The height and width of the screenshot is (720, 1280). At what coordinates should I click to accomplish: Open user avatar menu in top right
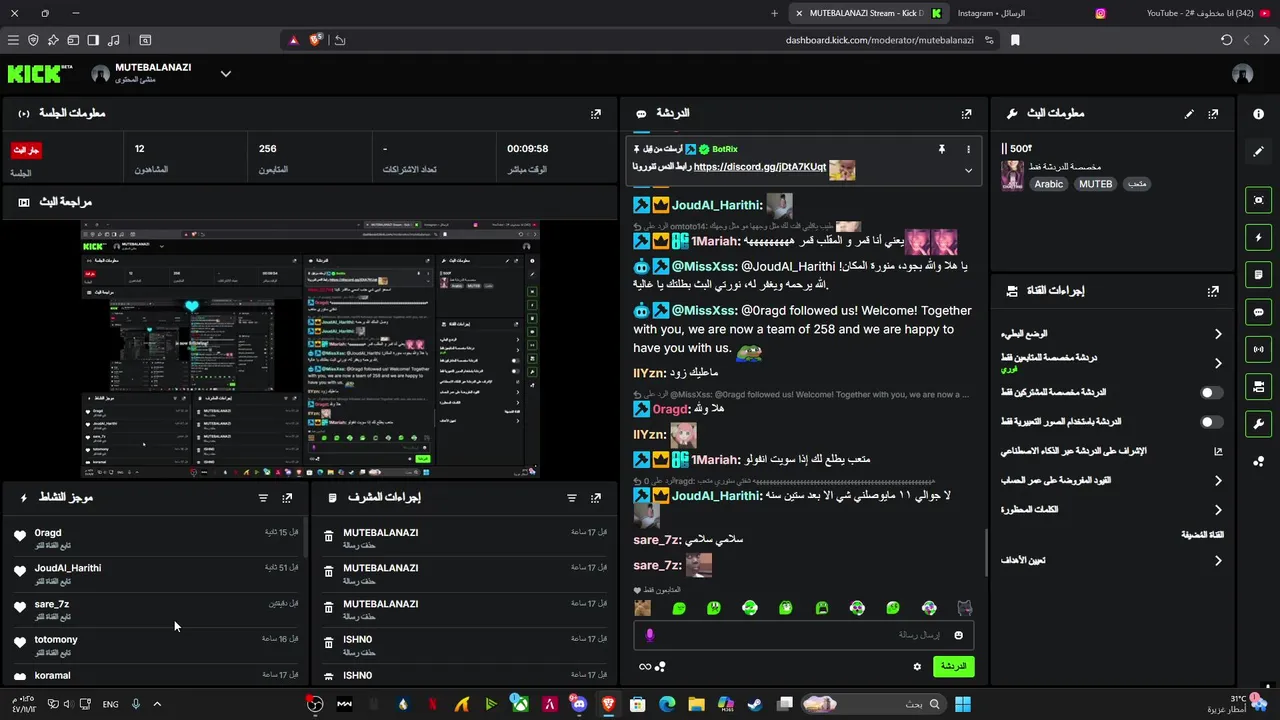point(1243,74)
